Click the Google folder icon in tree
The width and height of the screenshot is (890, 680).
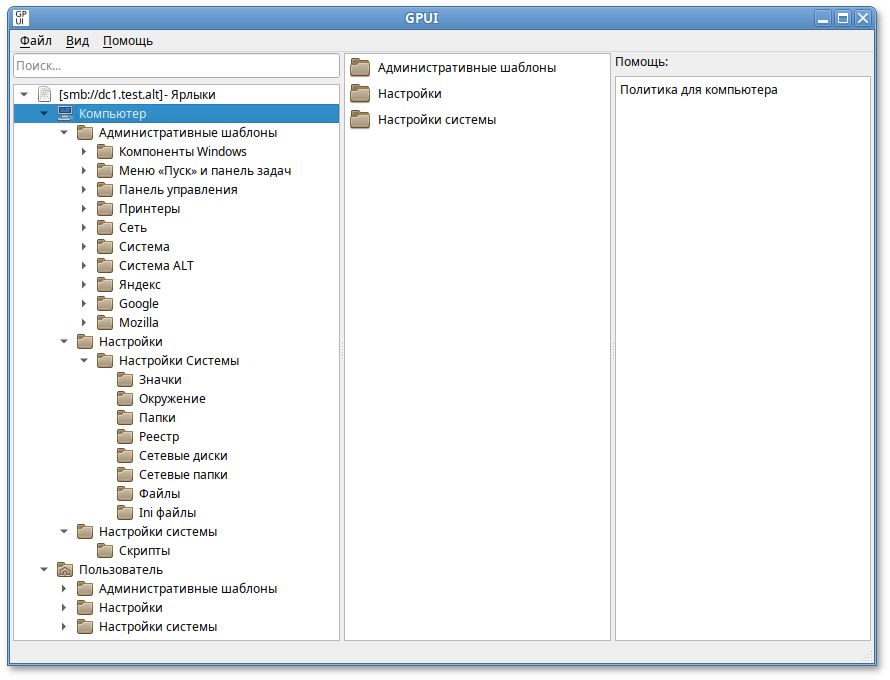click(105, 303)
